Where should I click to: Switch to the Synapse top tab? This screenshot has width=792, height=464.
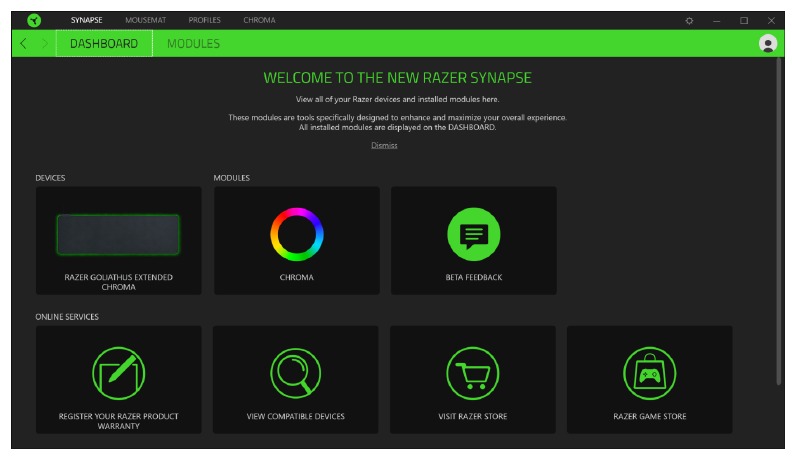(86, 20)
